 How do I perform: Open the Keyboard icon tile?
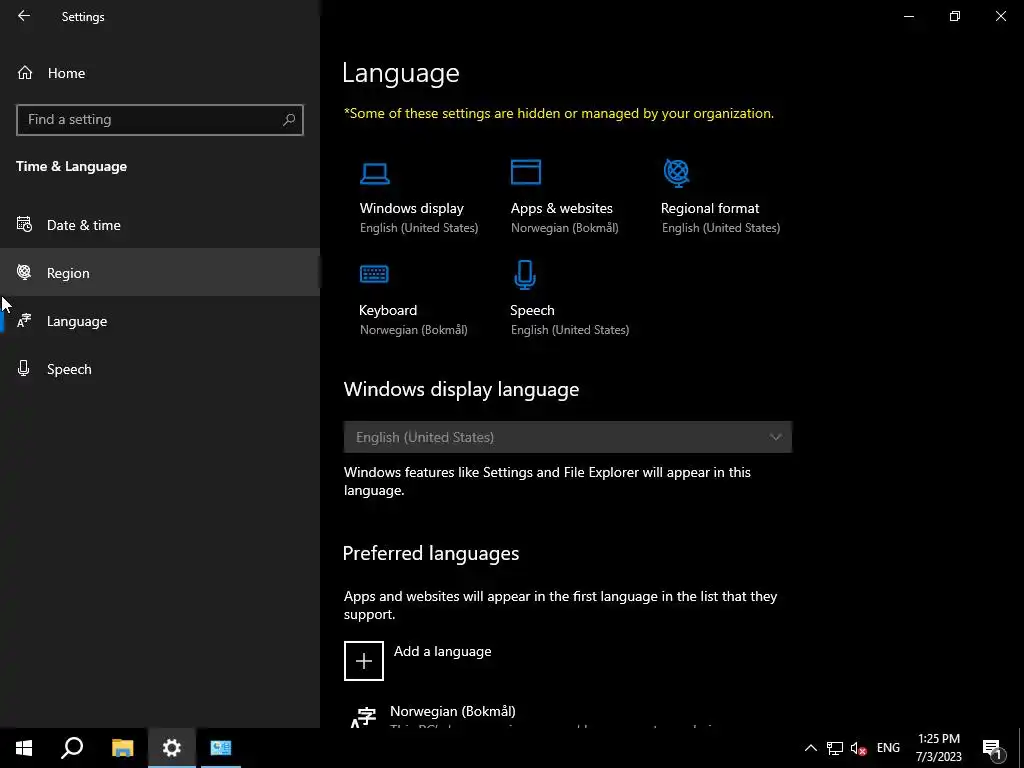(x=374, y=274)
